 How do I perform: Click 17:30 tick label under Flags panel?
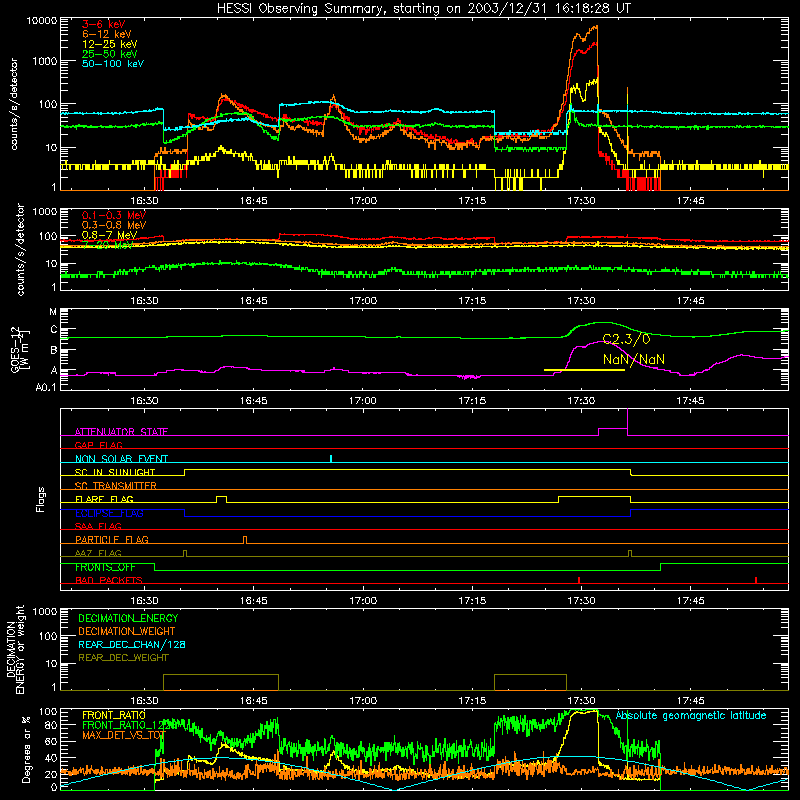tap(581, 601)
